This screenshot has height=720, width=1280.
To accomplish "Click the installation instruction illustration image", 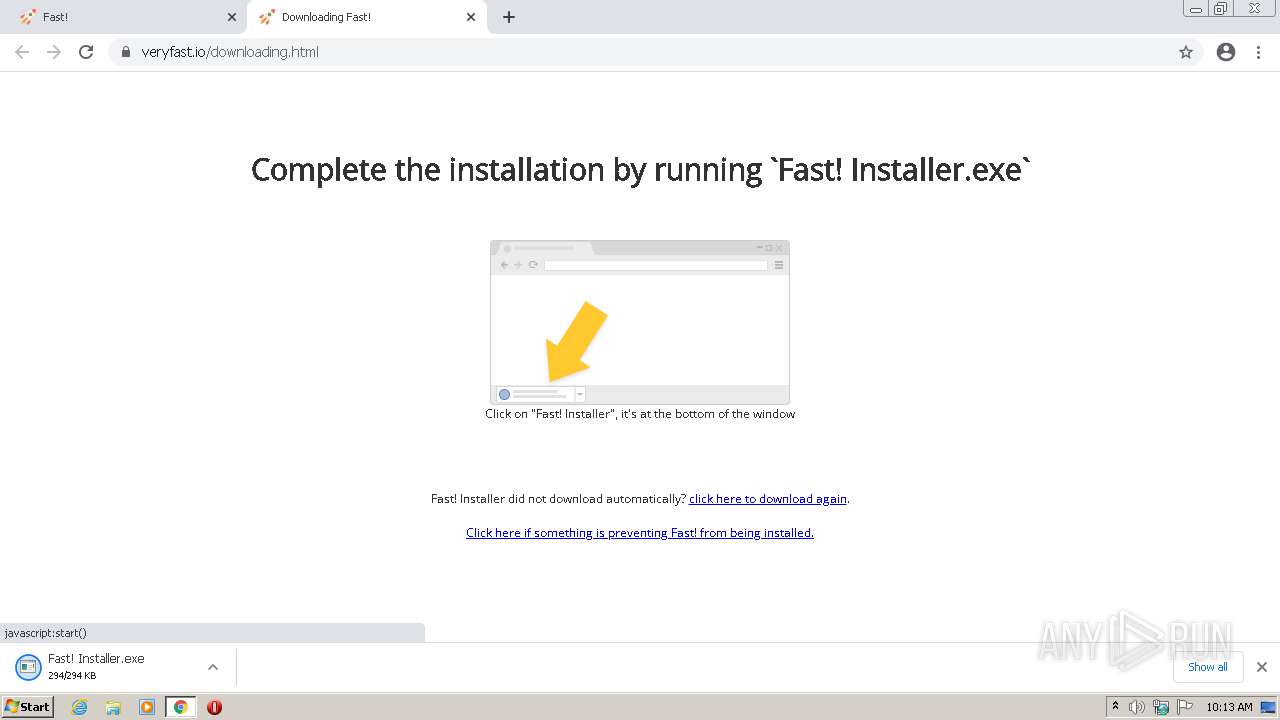I will [x=640, y=322].
